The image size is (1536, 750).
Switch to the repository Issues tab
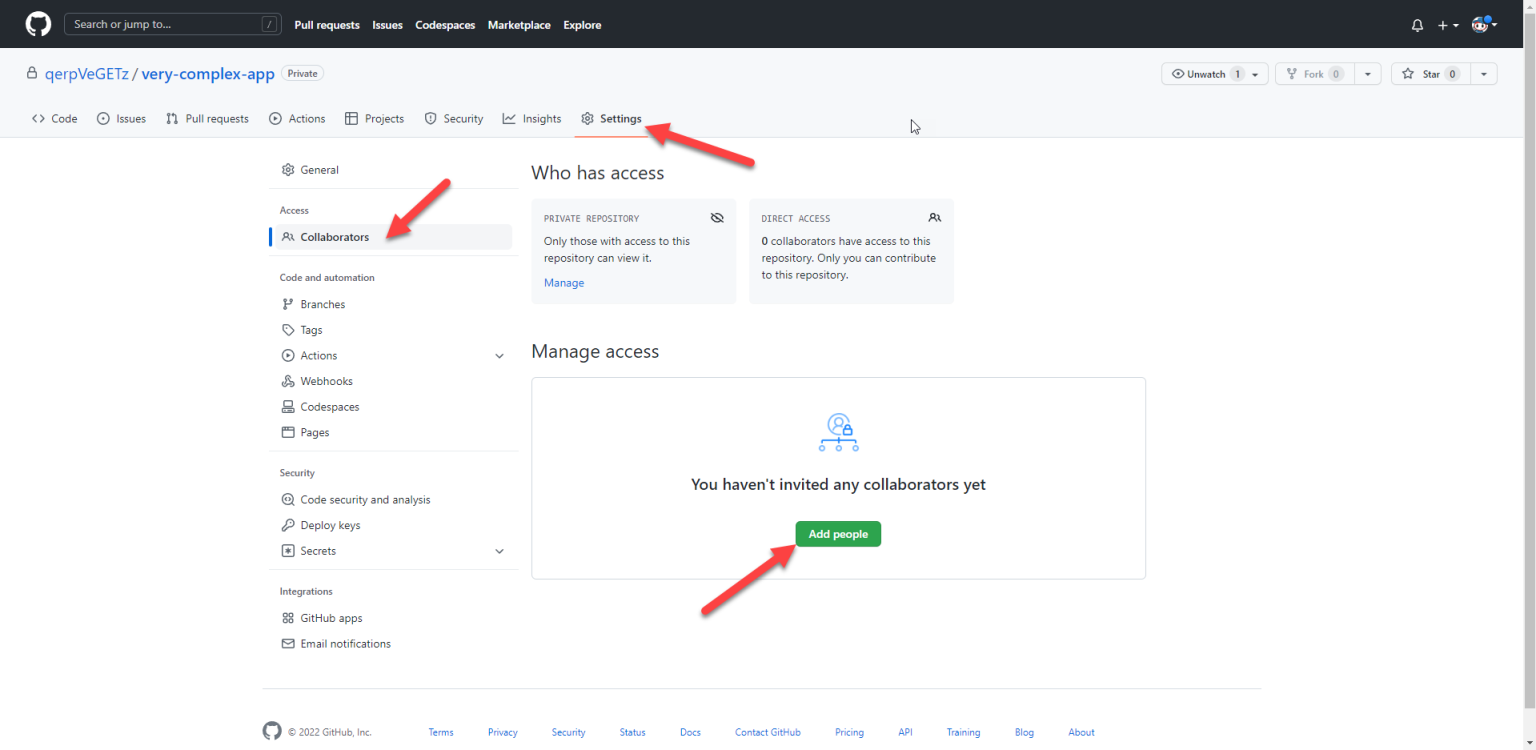click(121, 118)
